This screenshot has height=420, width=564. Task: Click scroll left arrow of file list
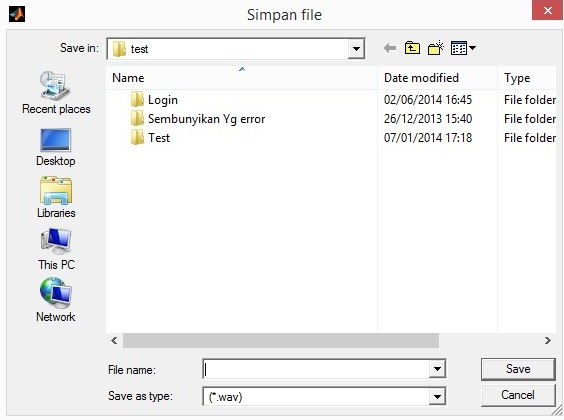click(x=114, y=340)
